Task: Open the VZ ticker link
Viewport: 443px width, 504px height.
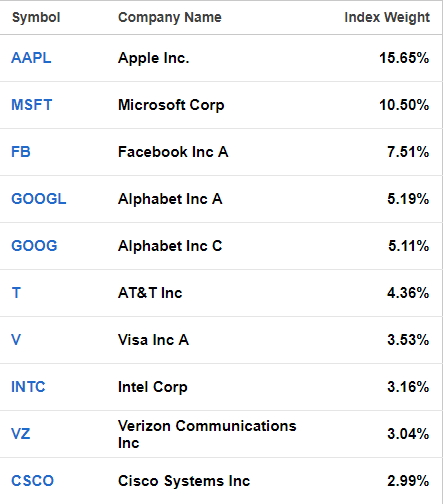Action: pyautogui.click(x=21, y=434)
